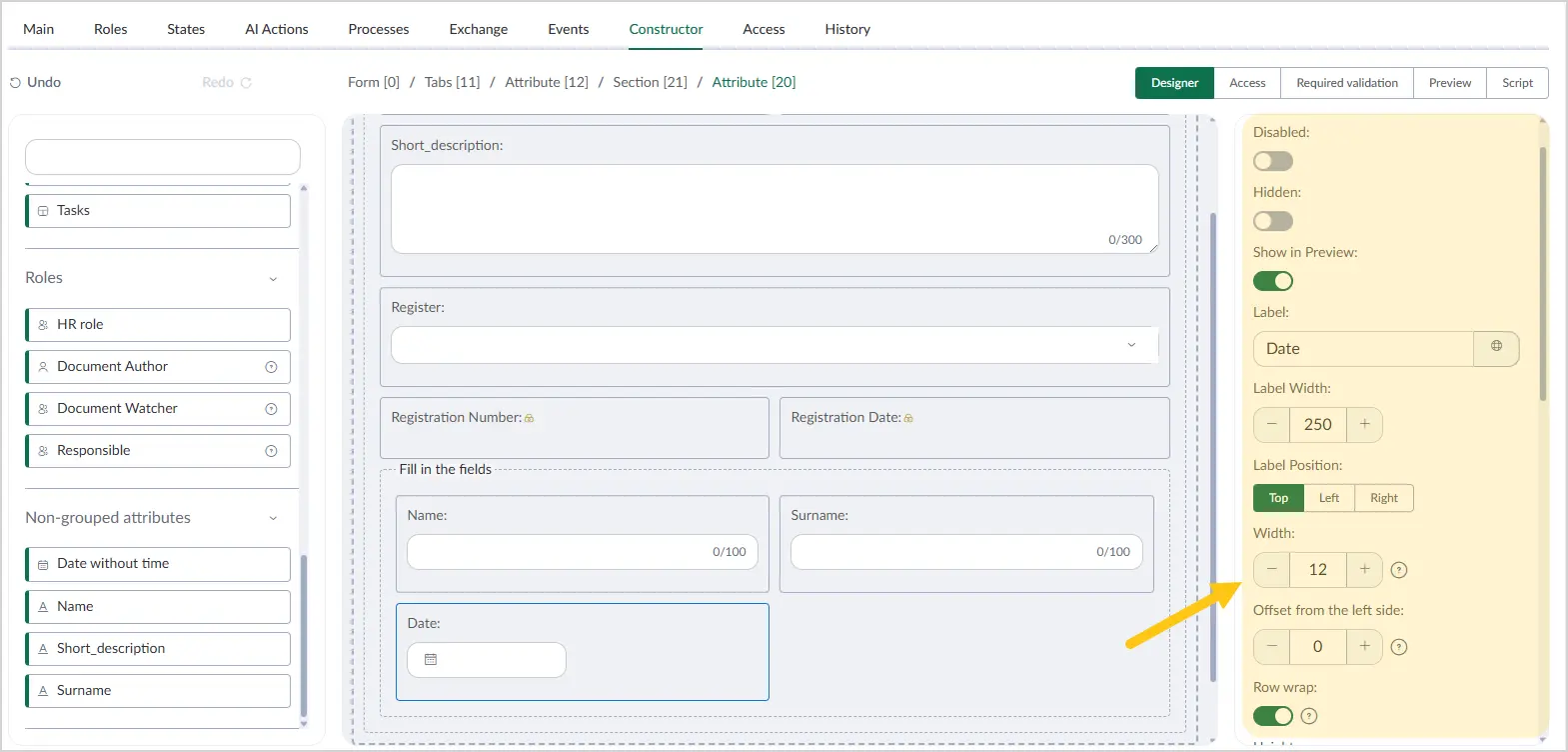The width and height of the screenshot is (1568, 752).
Task: Open the Register dropdown
Action: 775,345
